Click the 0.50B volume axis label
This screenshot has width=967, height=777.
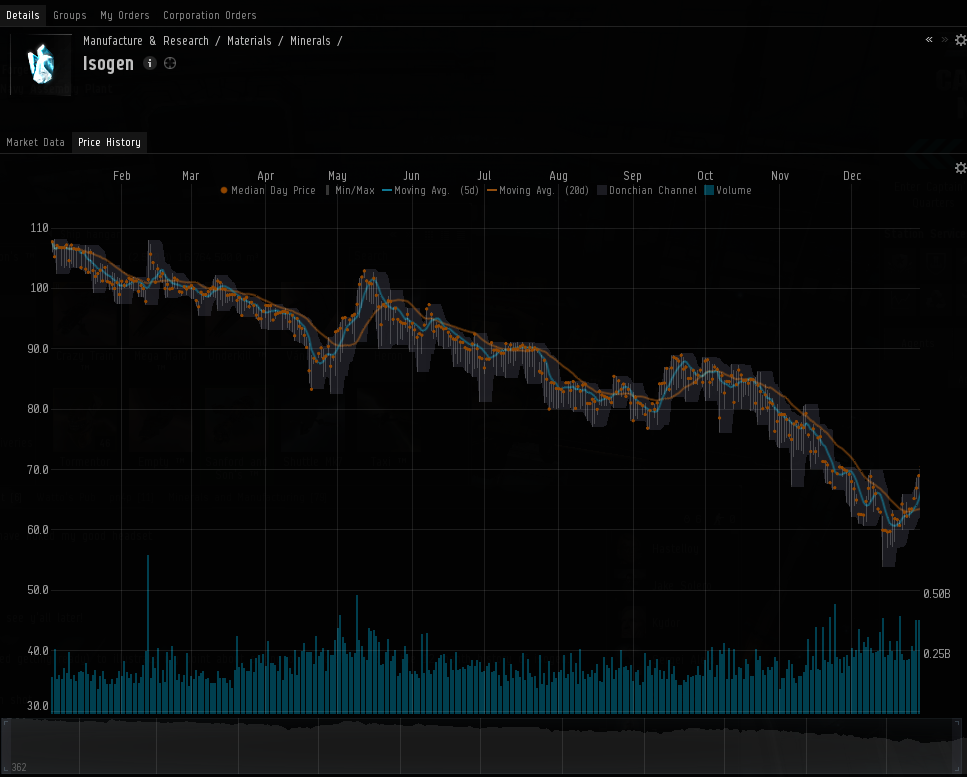click(936, 594)
